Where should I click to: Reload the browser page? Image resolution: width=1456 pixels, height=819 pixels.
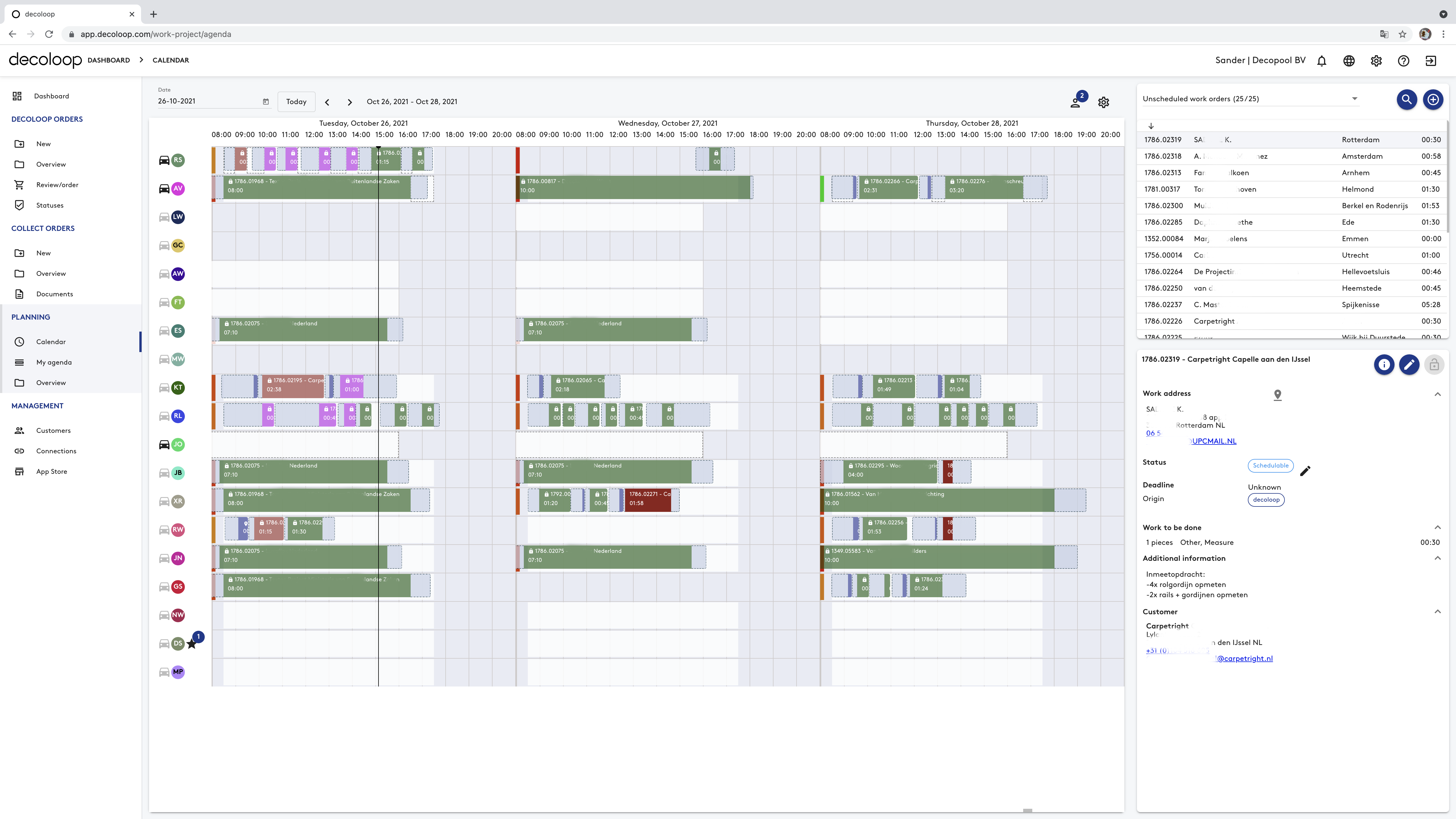pyautogui.click(x=49, y=34)
